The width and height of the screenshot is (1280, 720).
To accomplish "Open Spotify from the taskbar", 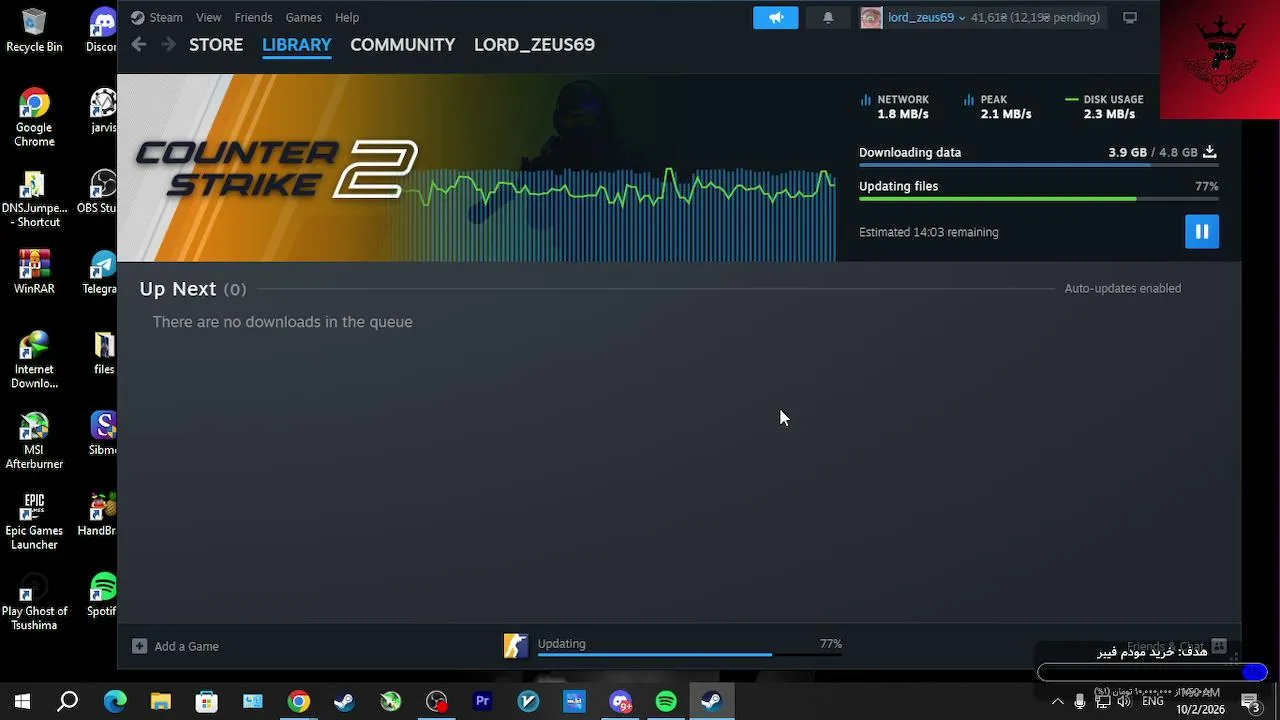I will click(x=666, y=702).
